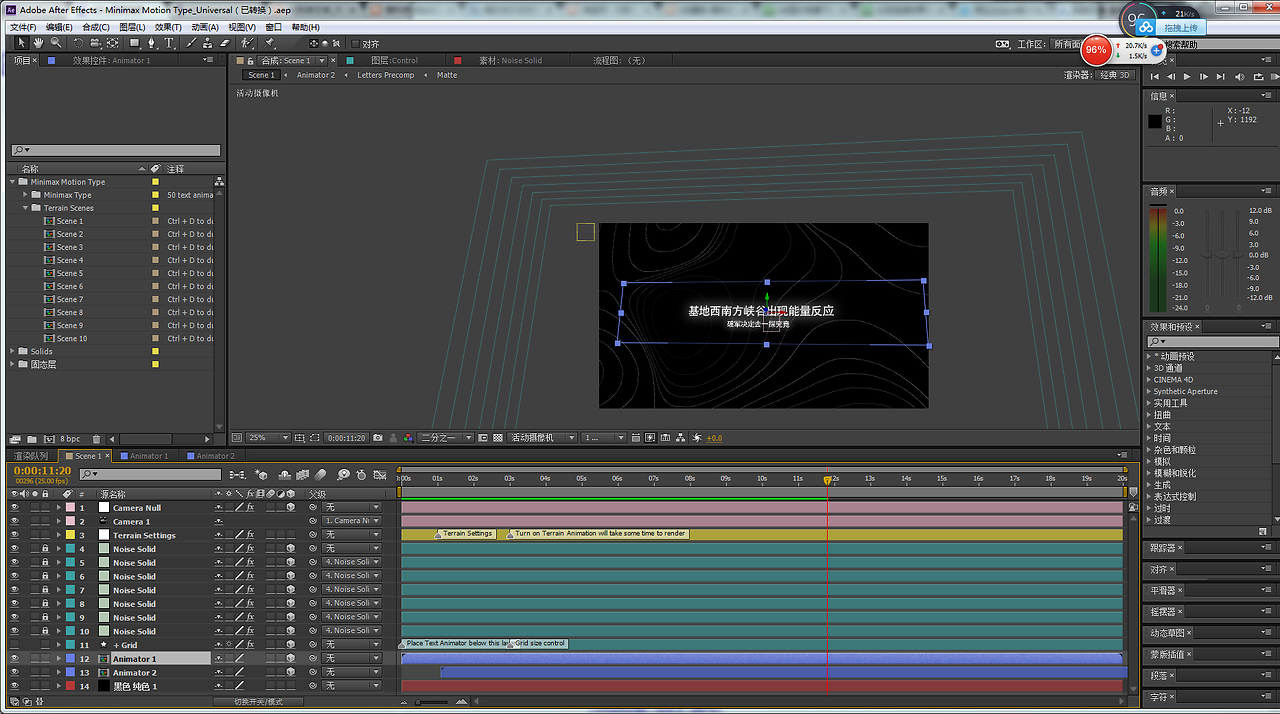Open the 效果(T) menu
Viewport: 1280px width, 714px height.
(x=168, y=27)
